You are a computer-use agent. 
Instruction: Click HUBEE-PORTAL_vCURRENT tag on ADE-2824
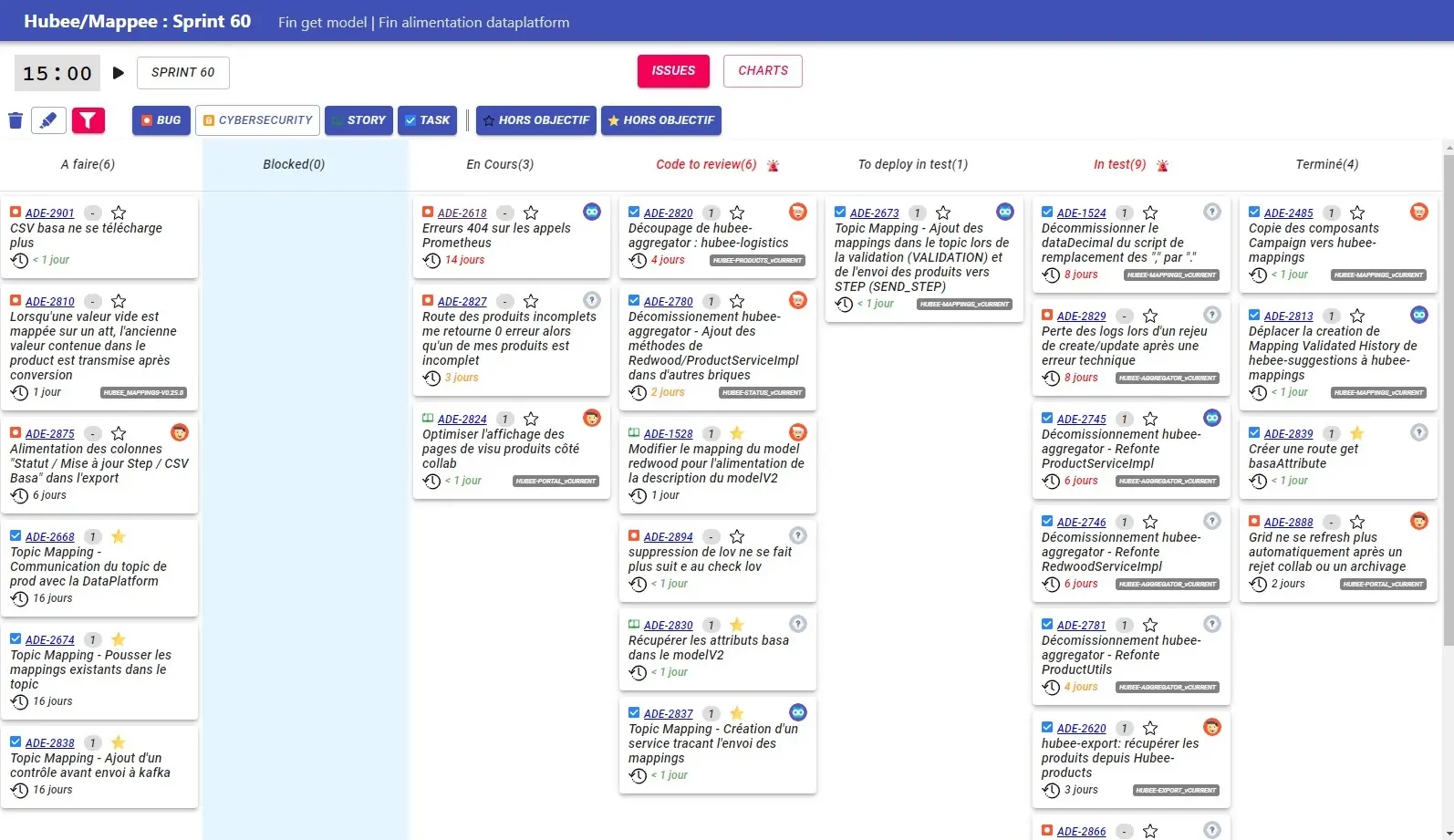tap(556, 482)
